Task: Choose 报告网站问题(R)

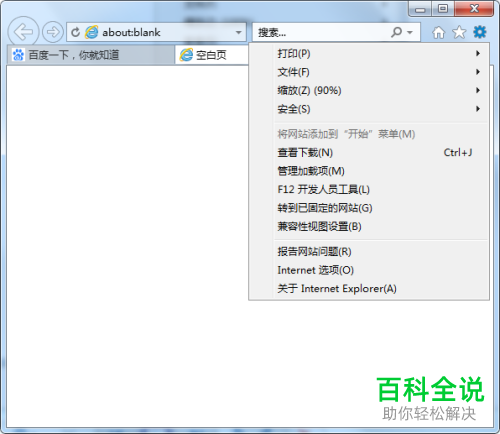Action: pyautogui.click(x=369, y=251)
